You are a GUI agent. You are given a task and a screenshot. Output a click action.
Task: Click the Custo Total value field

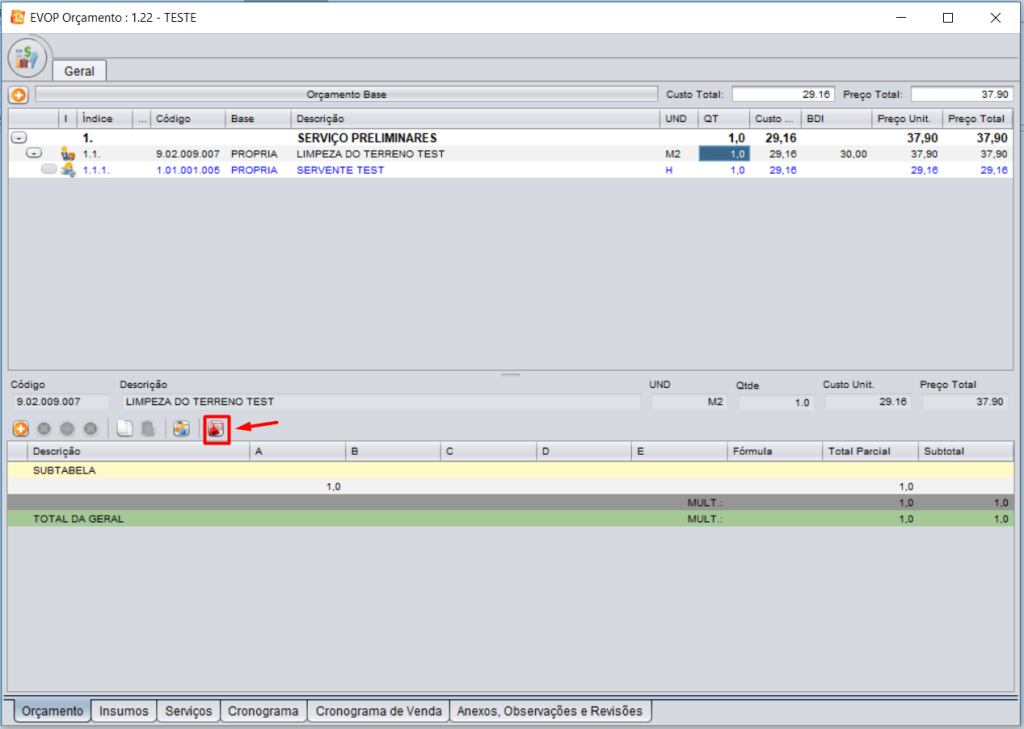click(781, 93)
